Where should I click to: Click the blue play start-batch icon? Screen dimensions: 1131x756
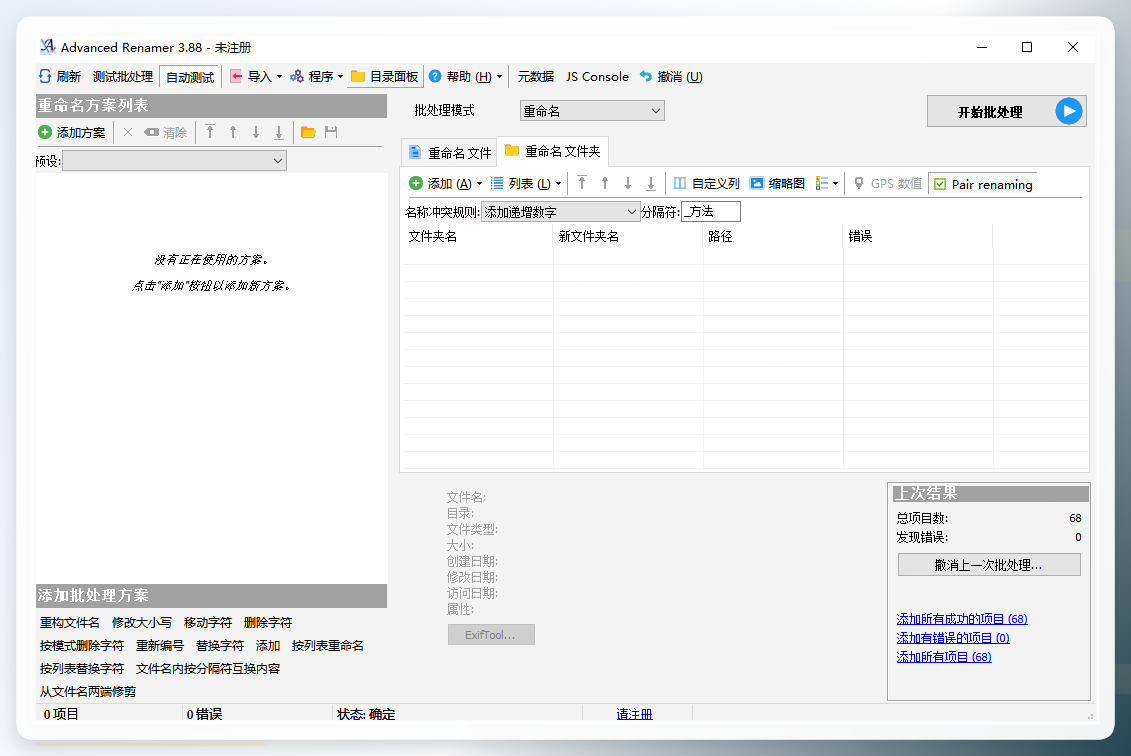[1069, 111]
